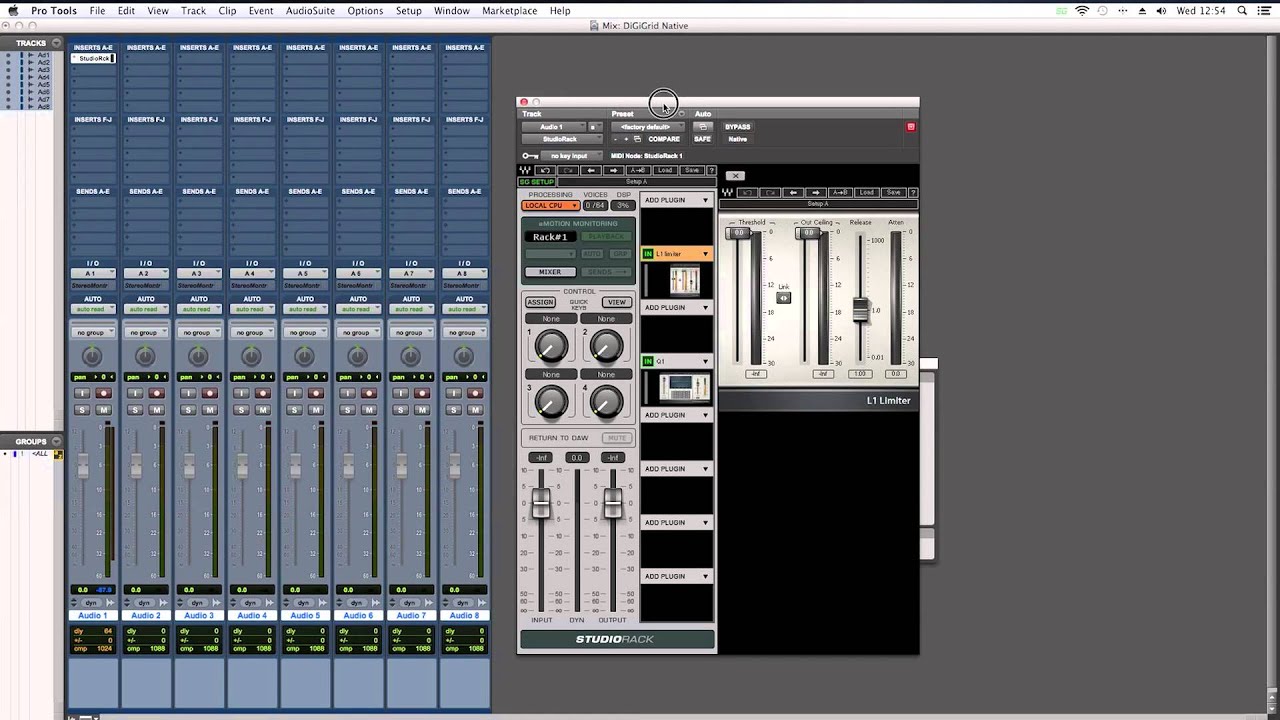Open the Marketplace menu

pos(509,11)
